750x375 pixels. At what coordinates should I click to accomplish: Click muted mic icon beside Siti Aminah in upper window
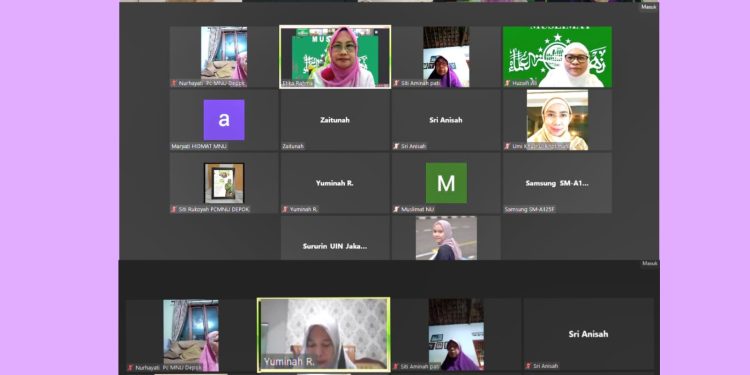(x=396, y=83)
